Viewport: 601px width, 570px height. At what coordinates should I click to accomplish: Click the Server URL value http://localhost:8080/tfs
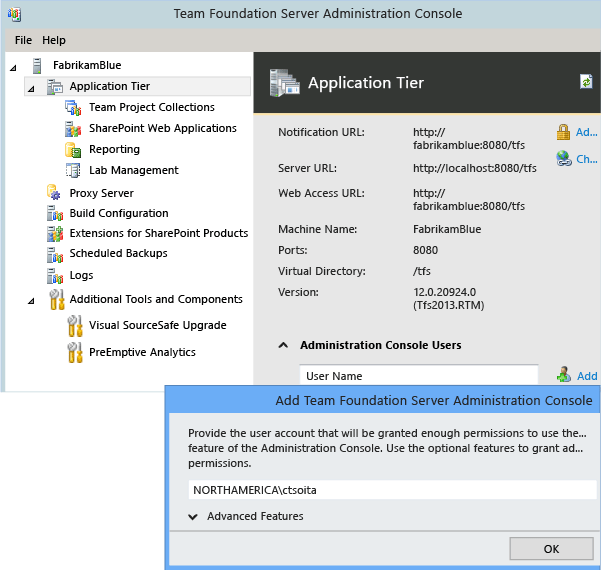pos(475,168)
